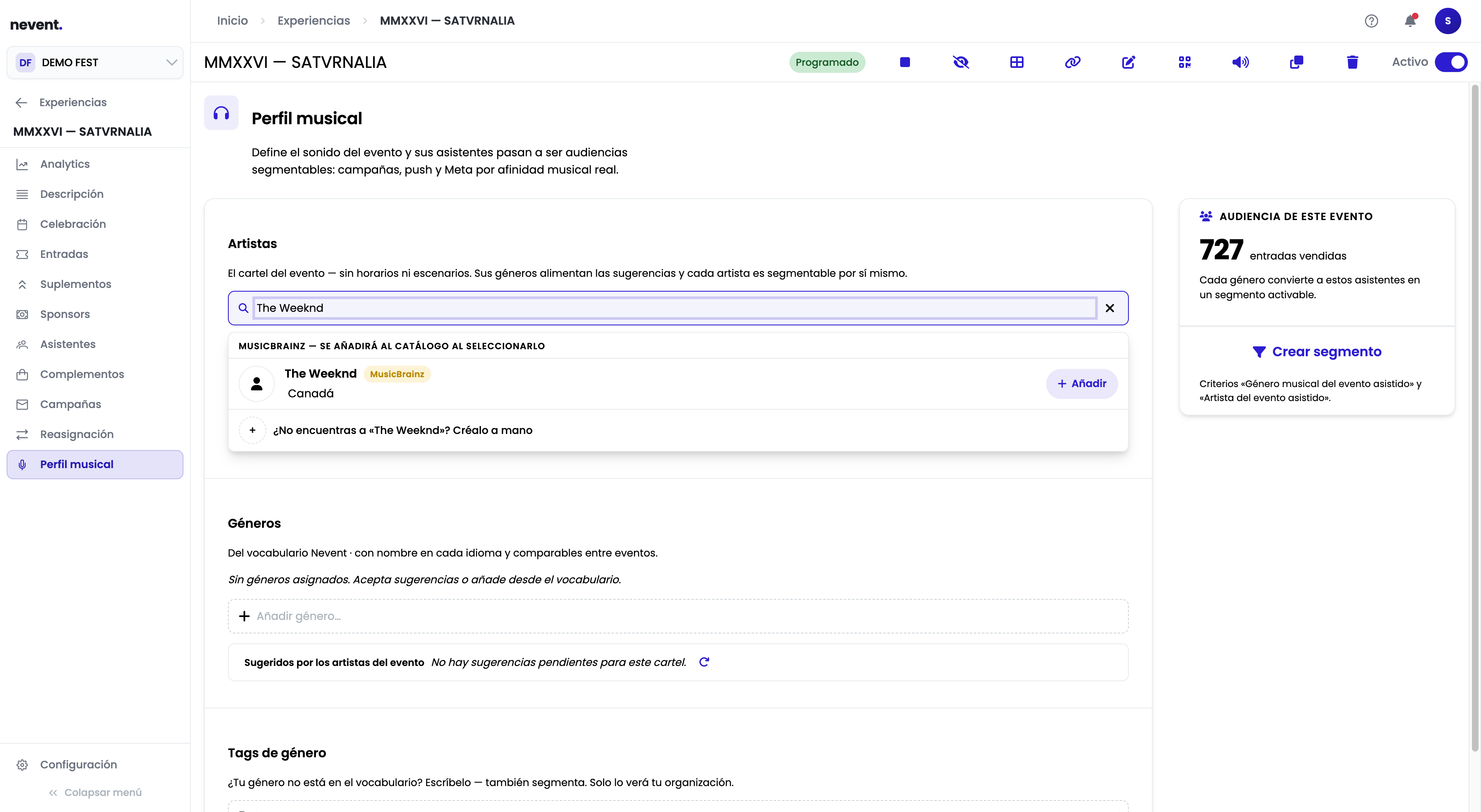The height and width of the screenshot is (812, 1481).
Task: Toggle event visibility with crossed-eye icon
Action: [961, 62]
